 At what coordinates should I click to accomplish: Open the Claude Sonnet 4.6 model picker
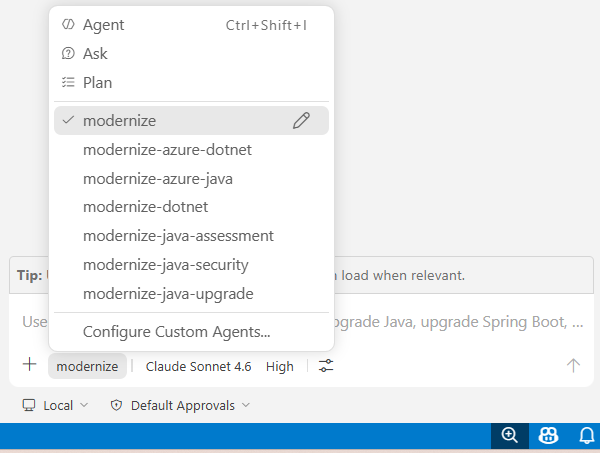(x=198, y=366)
